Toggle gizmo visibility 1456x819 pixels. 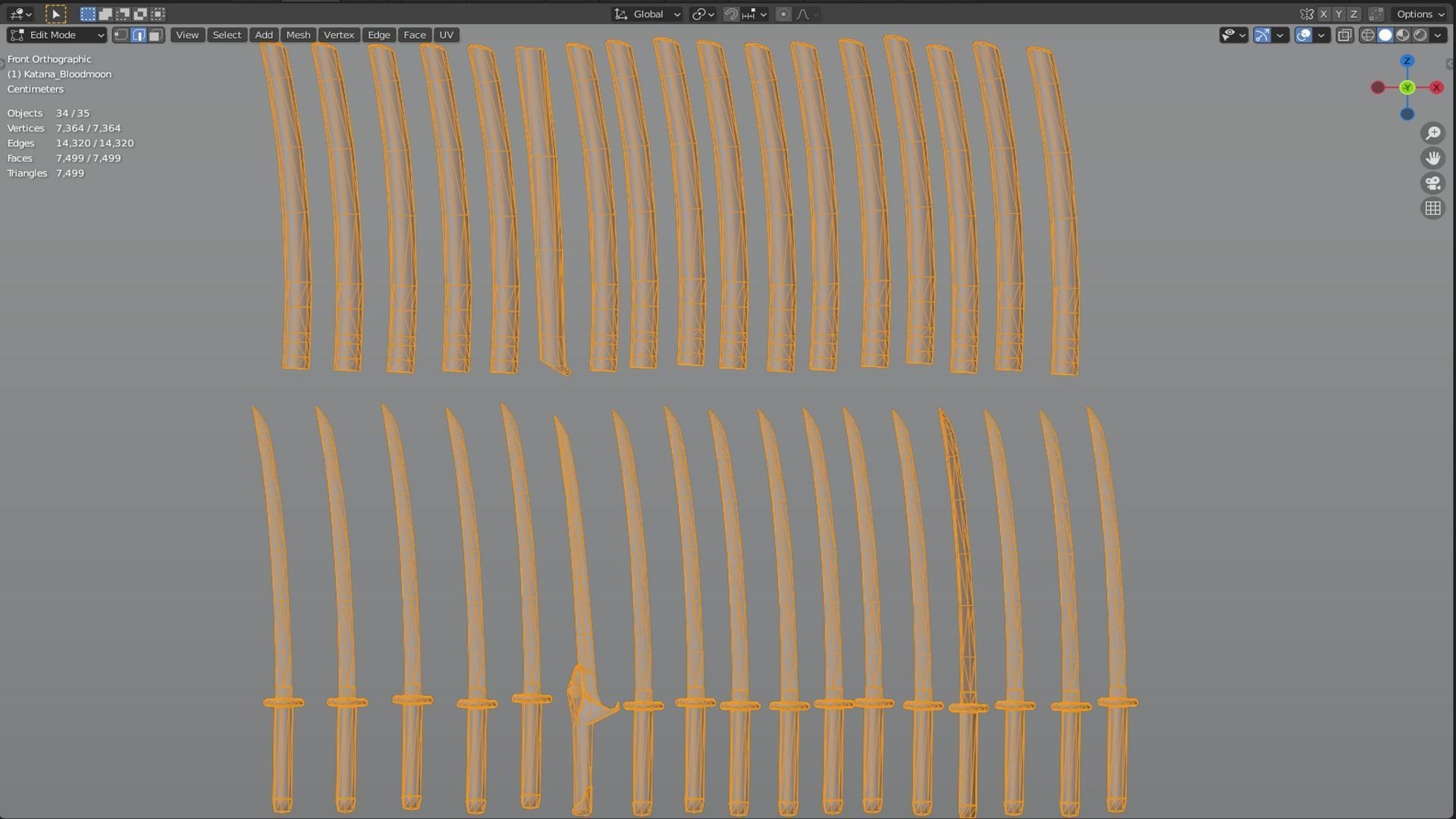[1263, 35]
